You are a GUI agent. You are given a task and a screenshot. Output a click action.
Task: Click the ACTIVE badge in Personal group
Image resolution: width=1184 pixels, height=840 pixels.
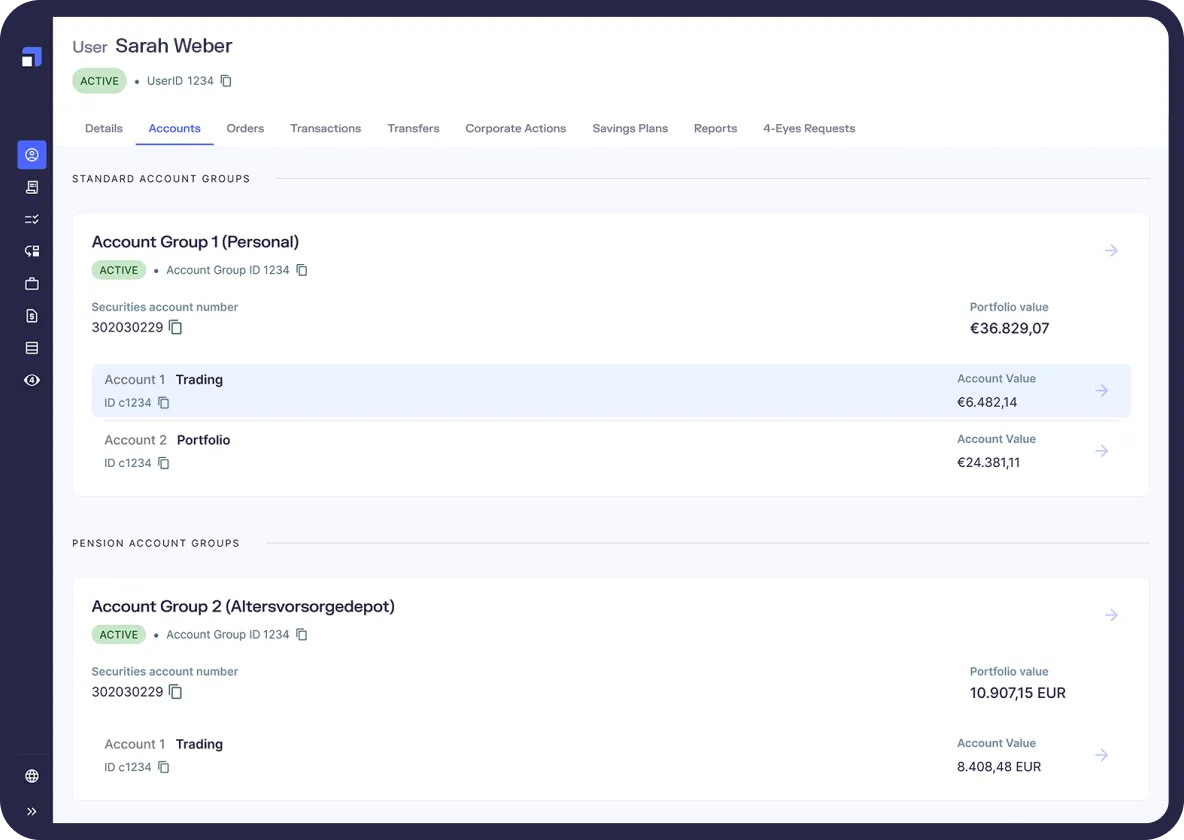pyautogui.click(x=119, y=270)
